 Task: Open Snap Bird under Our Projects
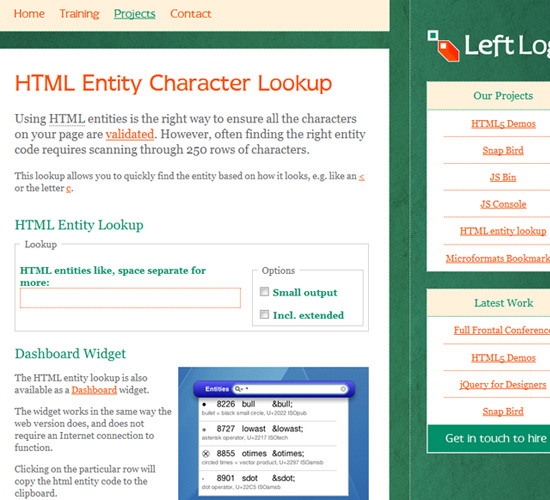[x=503, y=151]
